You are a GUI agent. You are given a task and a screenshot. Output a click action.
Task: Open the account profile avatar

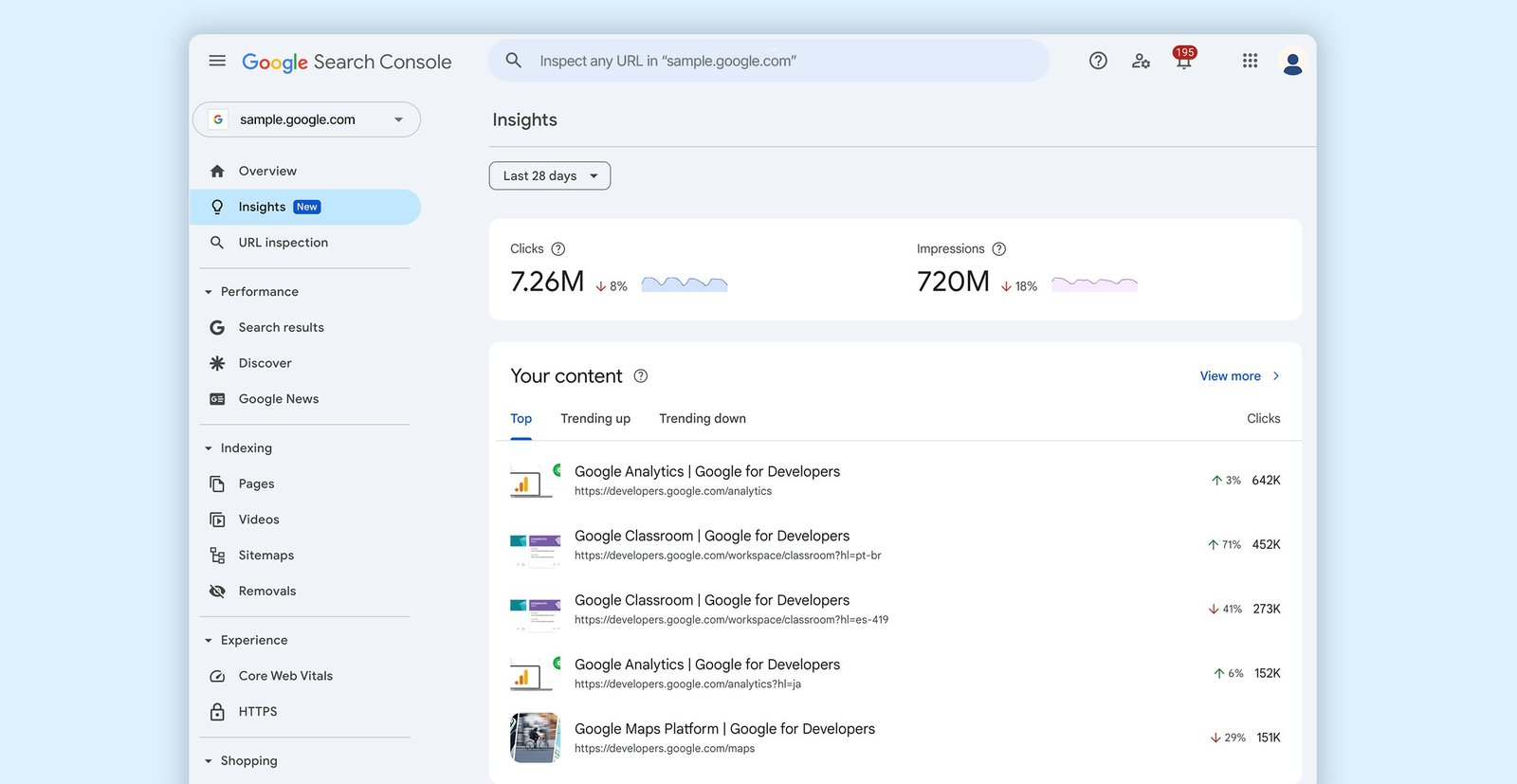pos(1291,63)
